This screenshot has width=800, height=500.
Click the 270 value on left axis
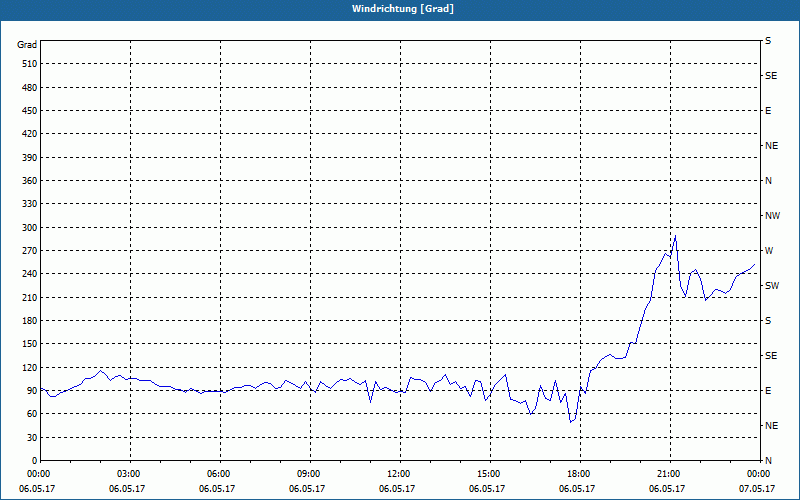30,251
